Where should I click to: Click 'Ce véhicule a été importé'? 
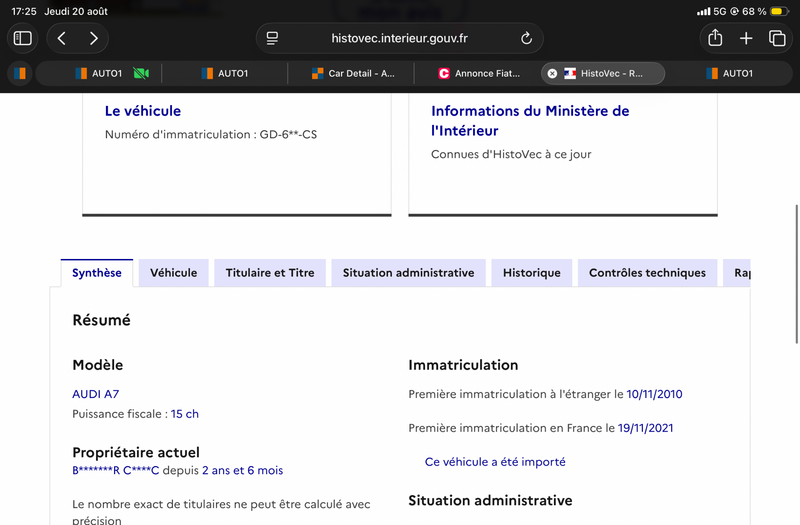495,462
